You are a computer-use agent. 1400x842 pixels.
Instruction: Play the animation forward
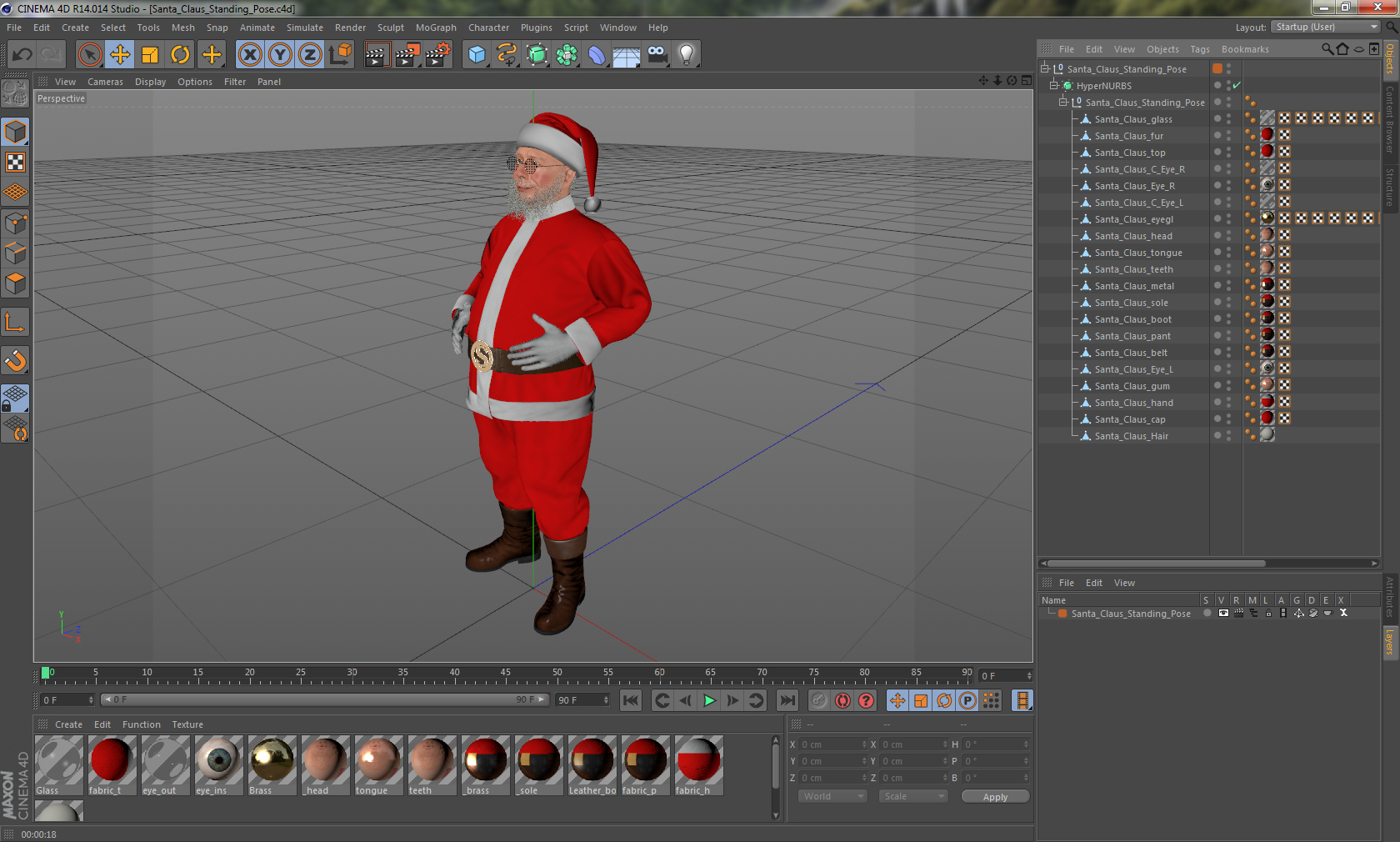coord(709,700)
